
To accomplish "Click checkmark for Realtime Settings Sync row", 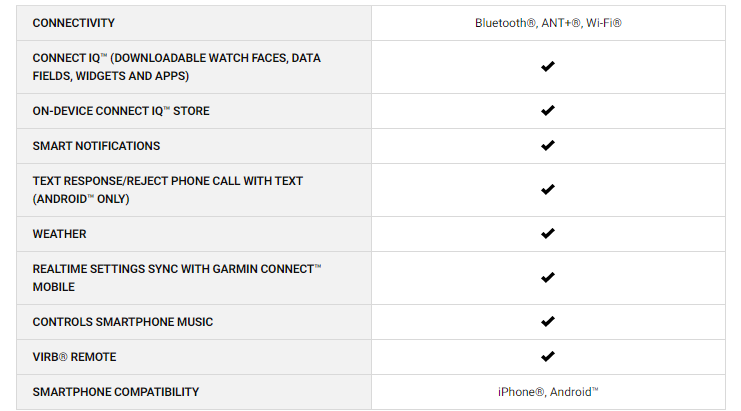I will pyautogui.click(x=547, y=278).
